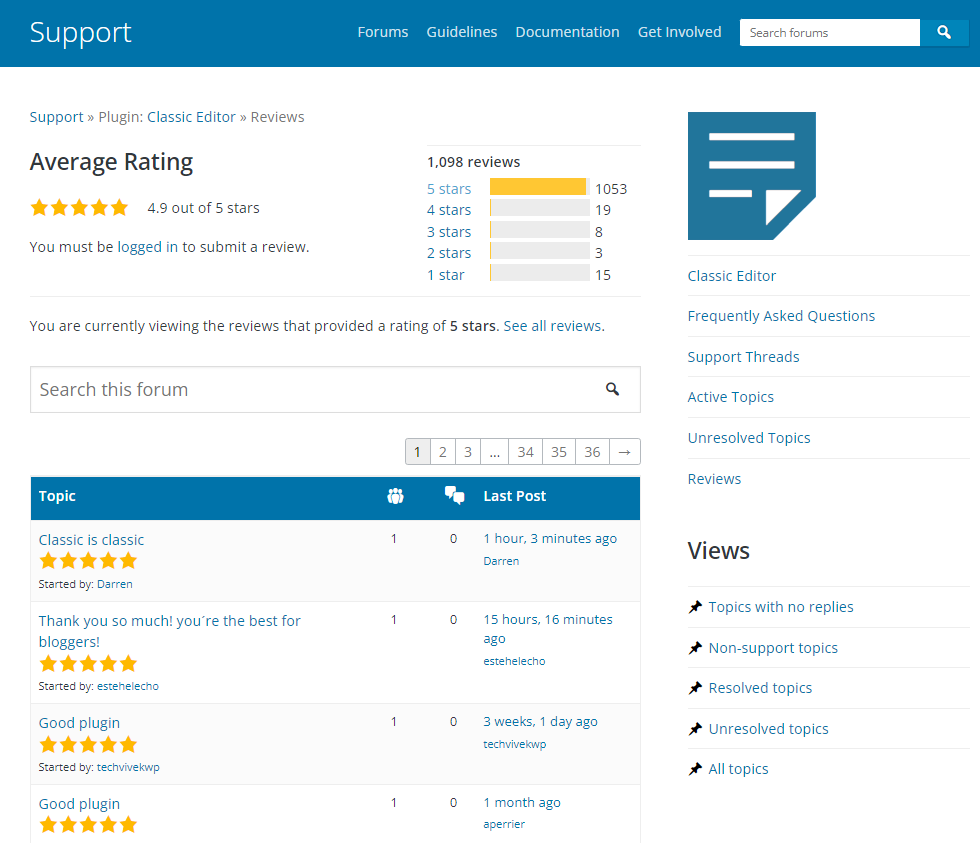
Task: Click pin icon beside Non-support topics
Action: 695,648
